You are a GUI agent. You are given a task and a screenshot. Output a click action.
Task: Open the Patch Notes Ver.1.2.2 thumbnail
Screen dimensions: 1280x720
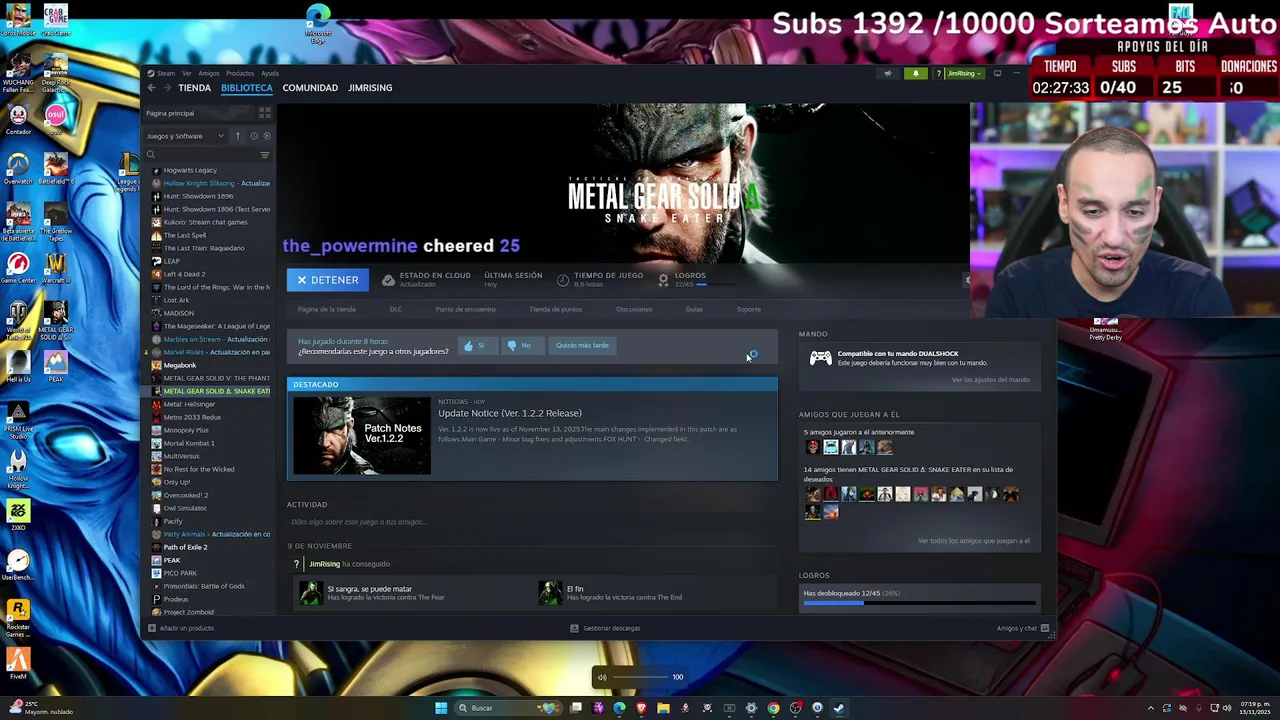pyautogui.click(x=362, y=435)
